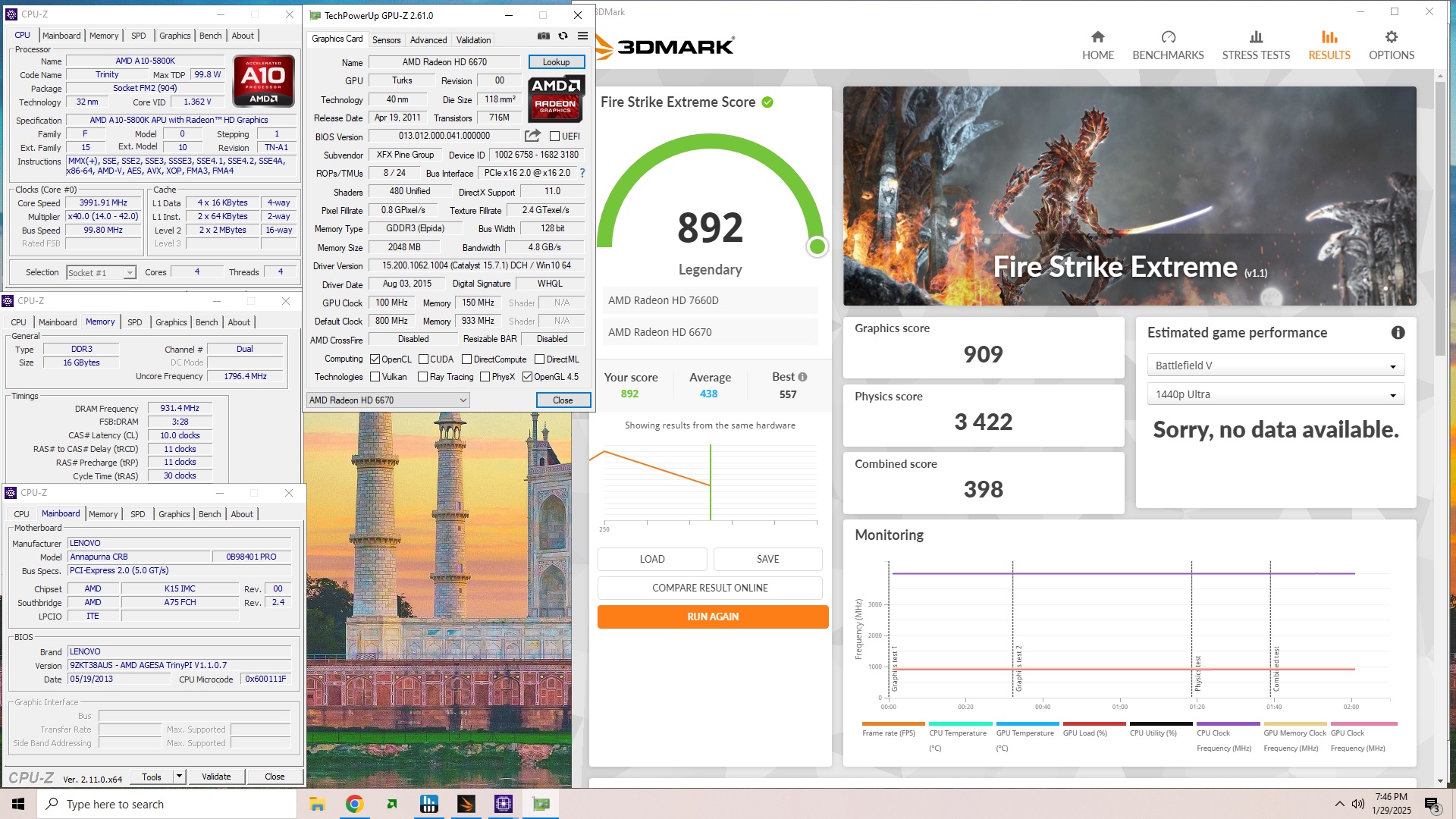Click Close button in GPU-Z

coord(563,400)
